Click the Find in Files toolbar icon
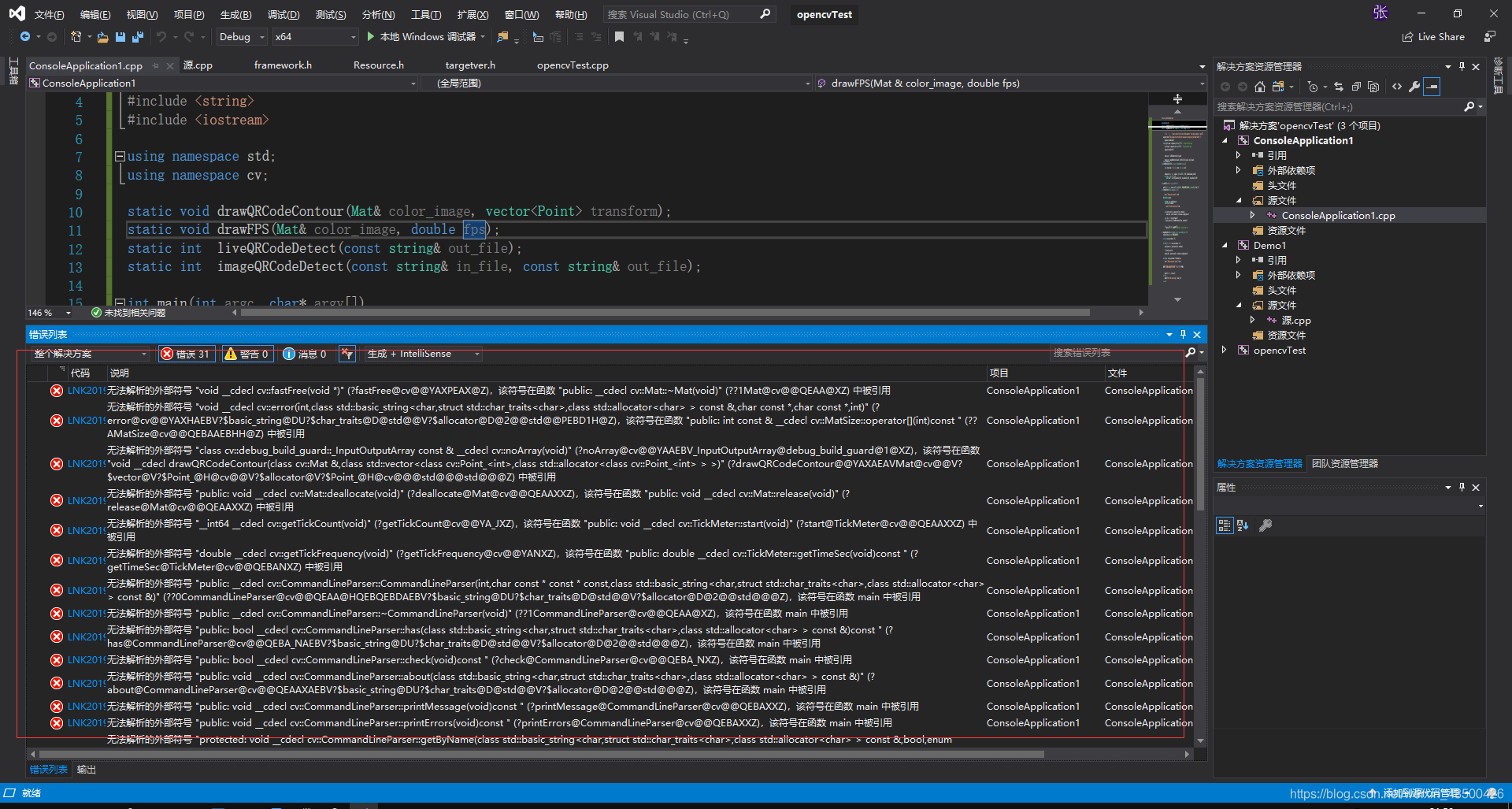The height and width of the screenshot is (809, 1512). click(502, 36)
